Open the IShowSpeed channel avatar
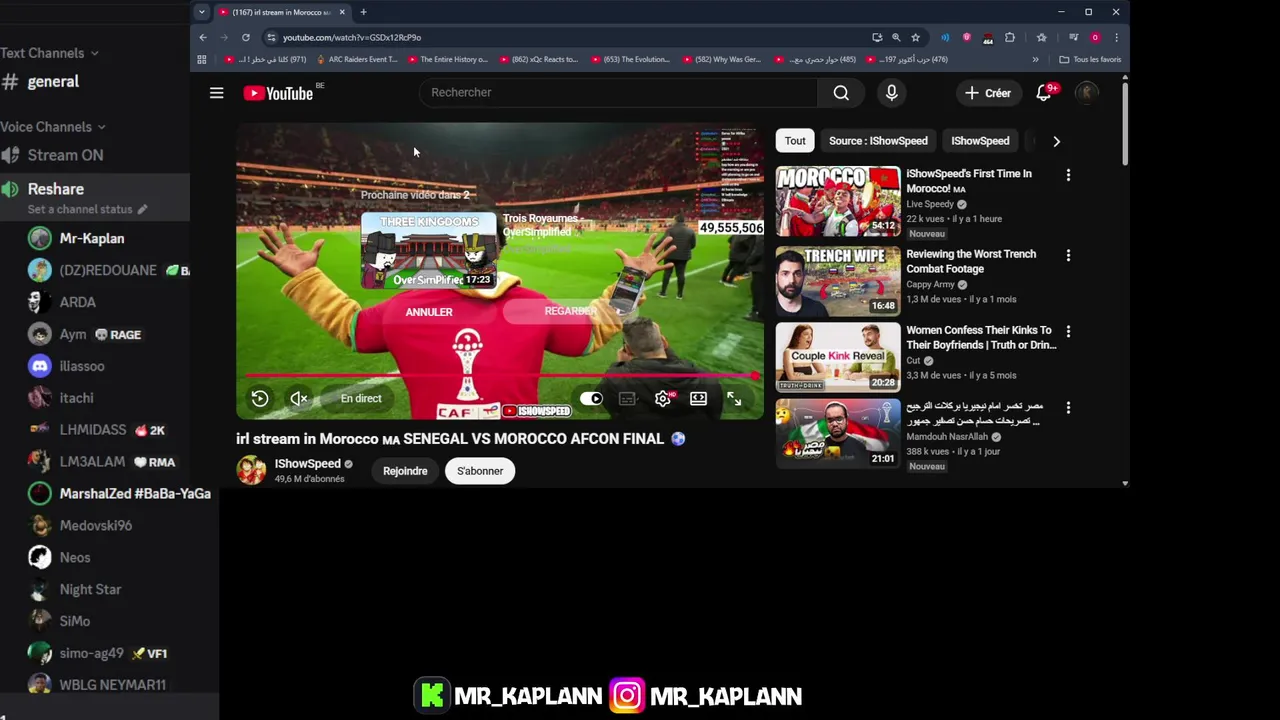Screen dimensions: 1280x720 tap(251, 470)
